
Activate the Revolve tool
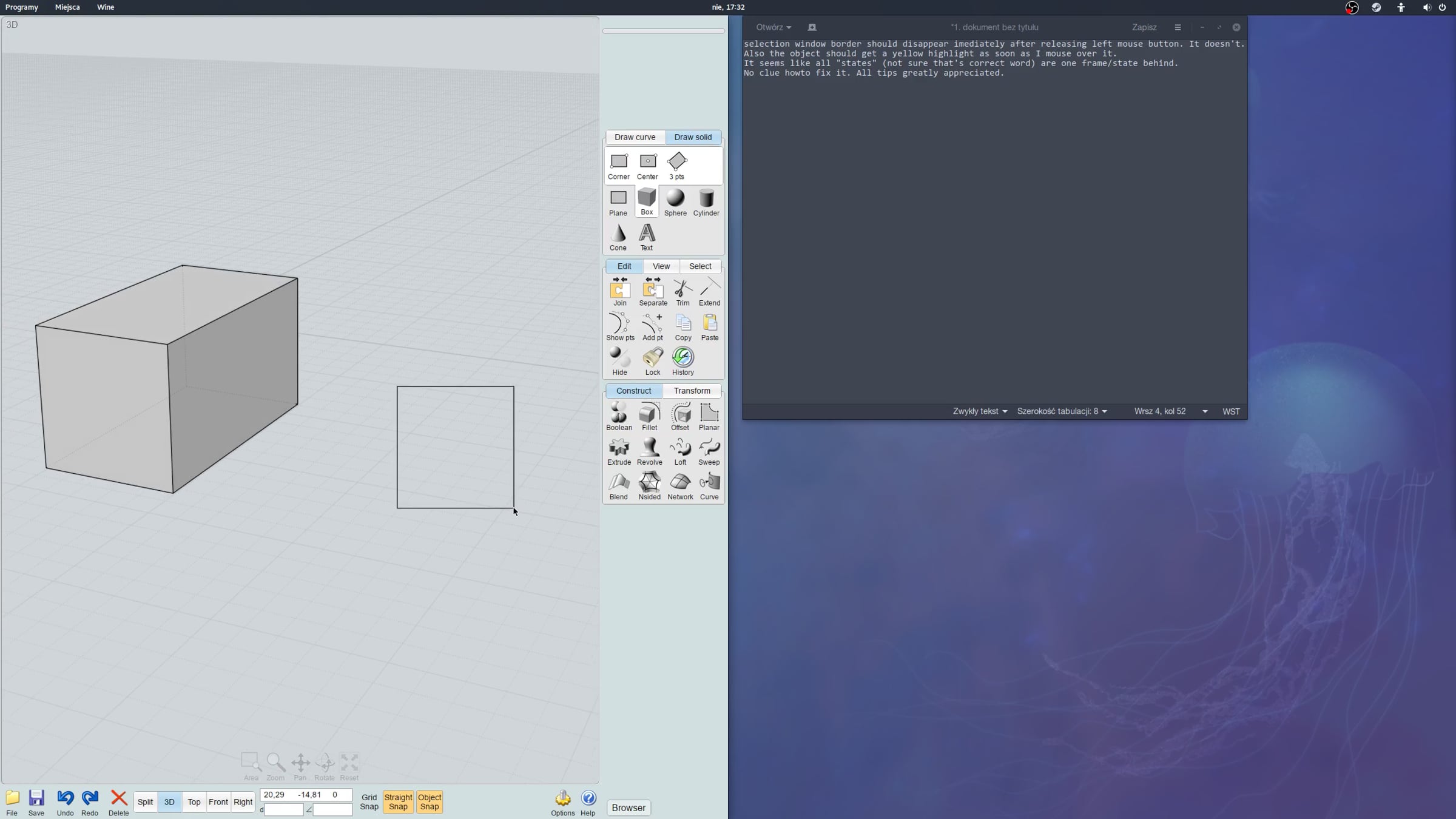(649, 451)
